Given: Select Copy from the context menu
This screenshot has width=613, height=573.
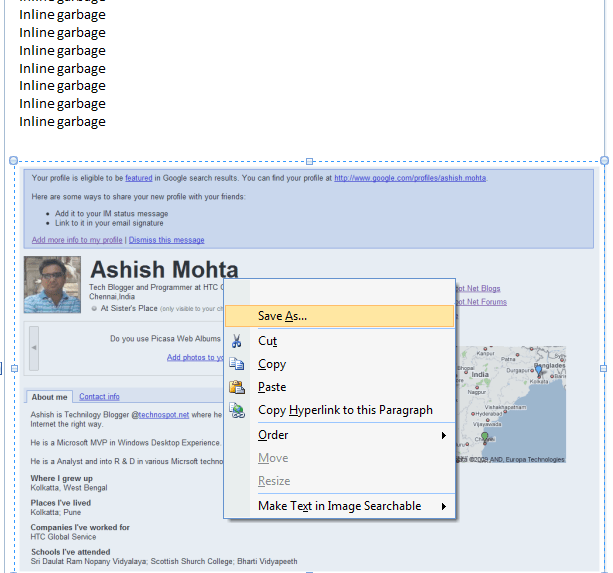Looking at the screenshot, I should tap(339, 364).
